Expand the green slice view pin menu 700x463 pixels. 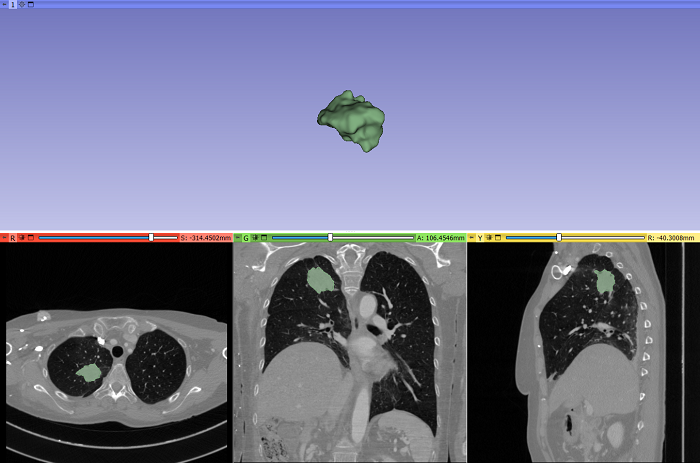tap(237, 238)
